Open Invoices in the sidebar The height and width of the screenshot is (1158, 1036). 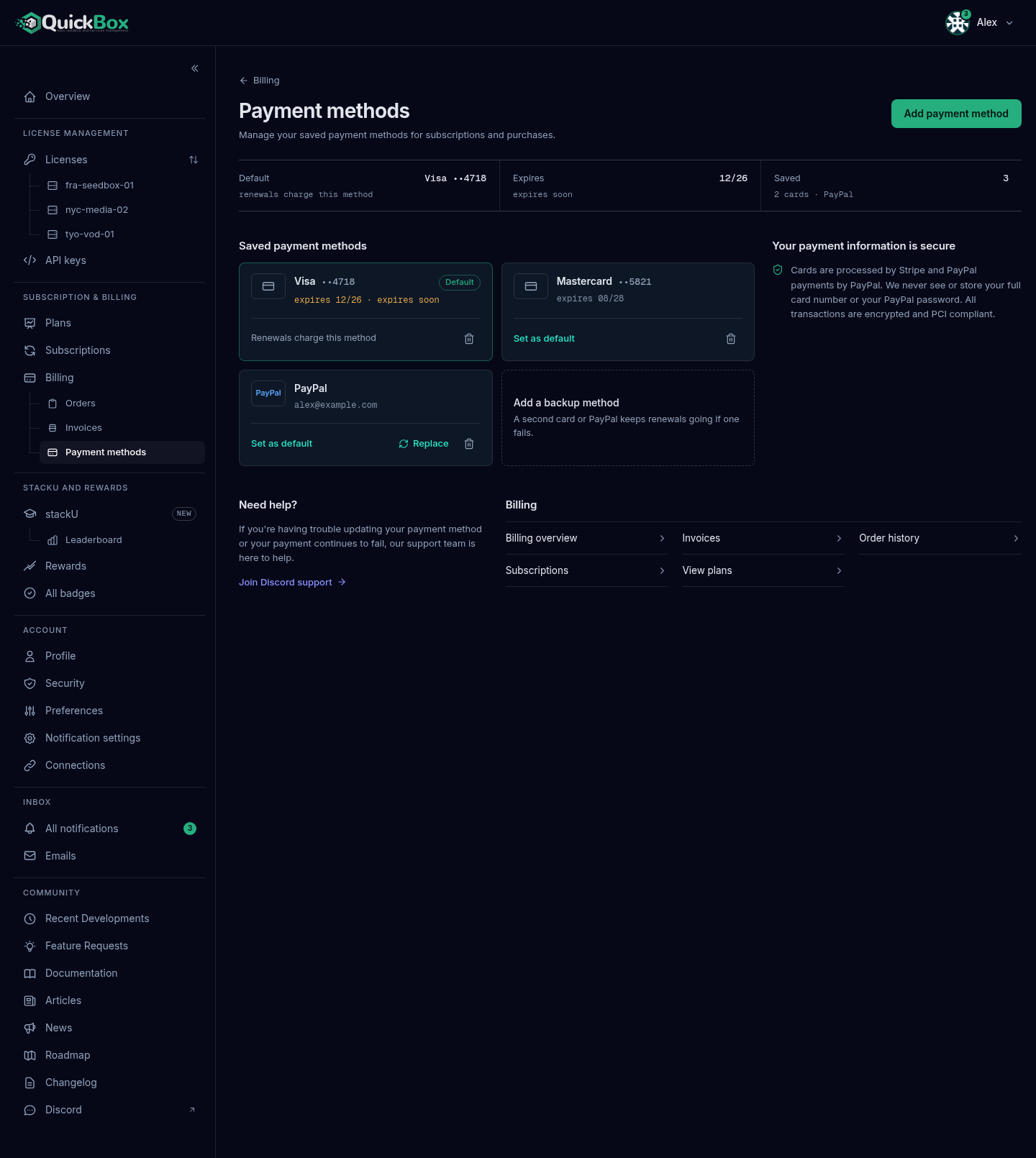[x=122, y=428]
